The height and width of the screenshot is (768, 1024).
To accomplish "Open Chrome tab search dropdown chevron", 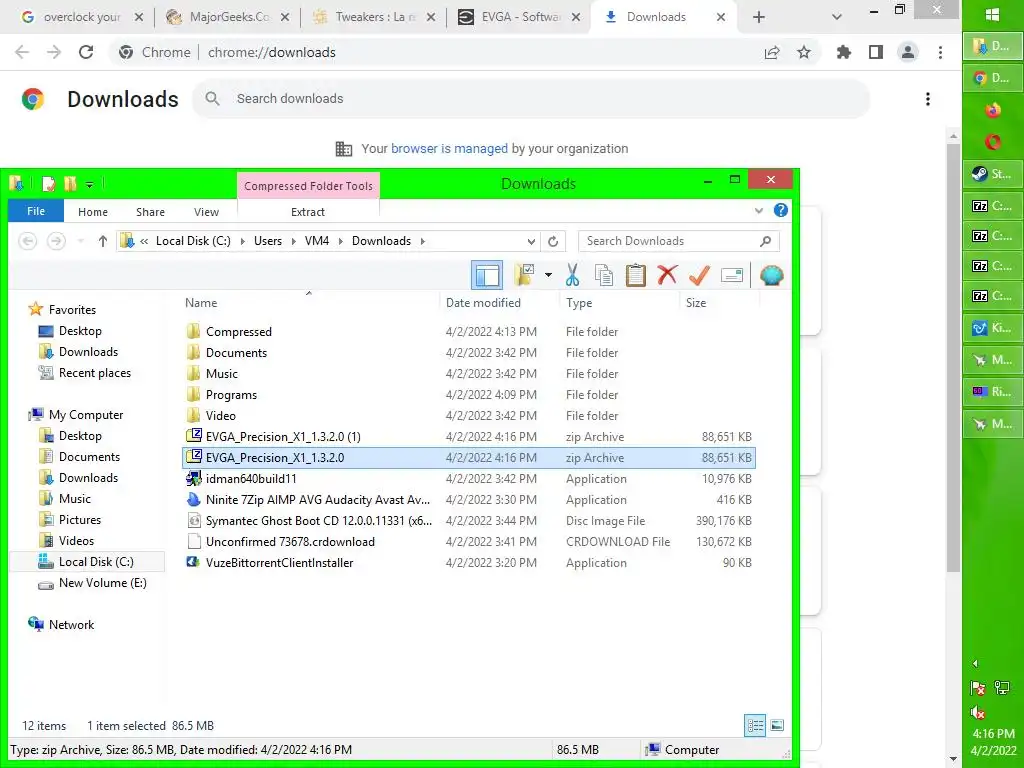I will [x=837, y=17].
